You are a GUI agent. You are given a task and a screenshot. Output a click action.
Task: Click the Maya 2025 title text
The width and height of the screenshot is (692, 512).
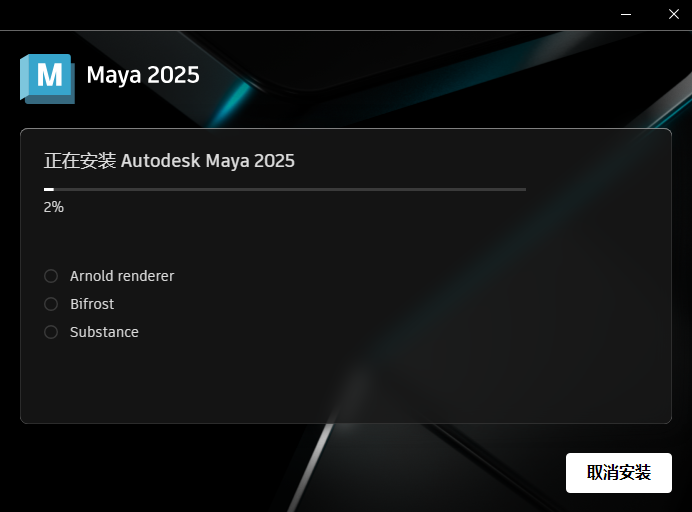pyautogui.click(x=143, y=75)
